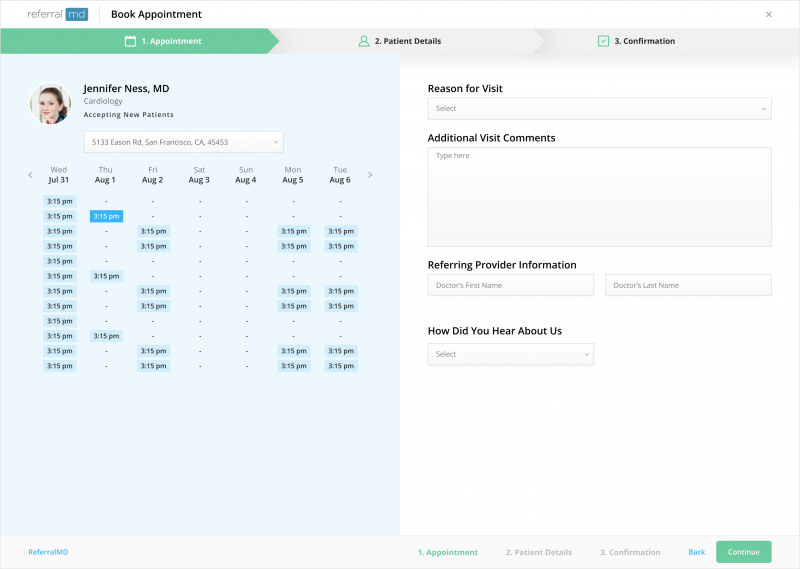Click the referral md logo
The height and width of the screenshot is (569, 800).
coord(58,14)
